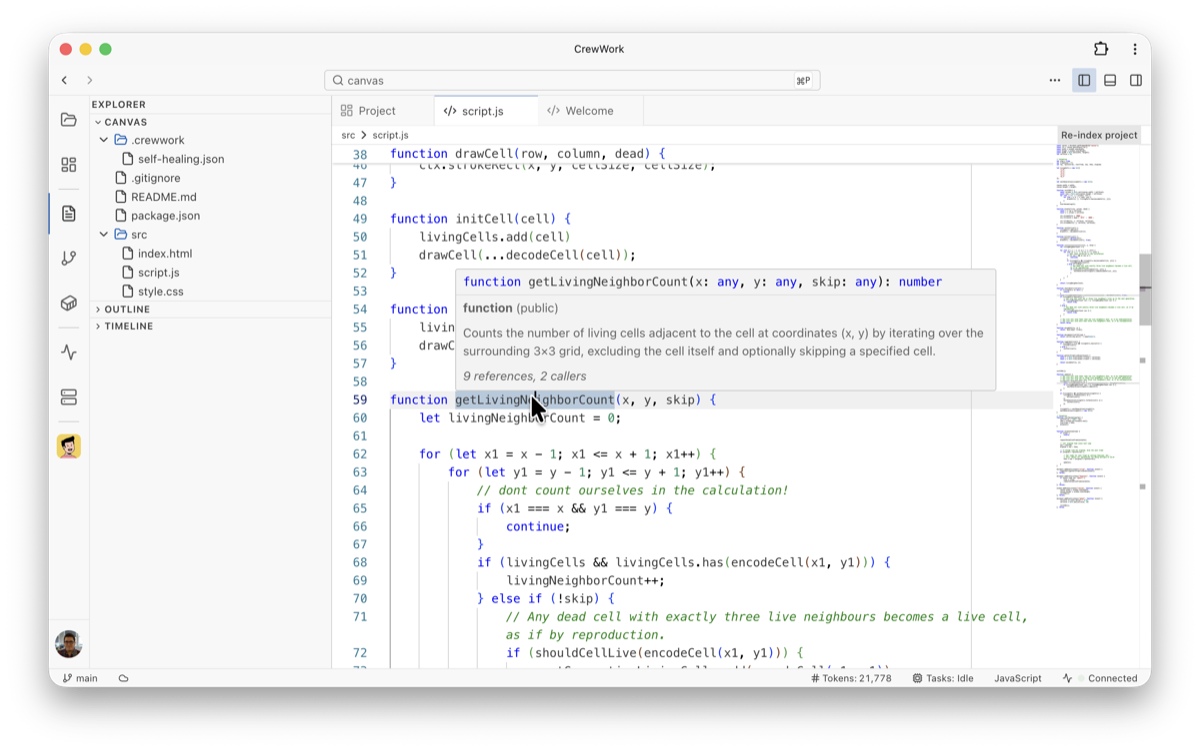Select the script.js editor tab
The height and width of the screenshot is (751, 1200).
[x=486, y=111]
